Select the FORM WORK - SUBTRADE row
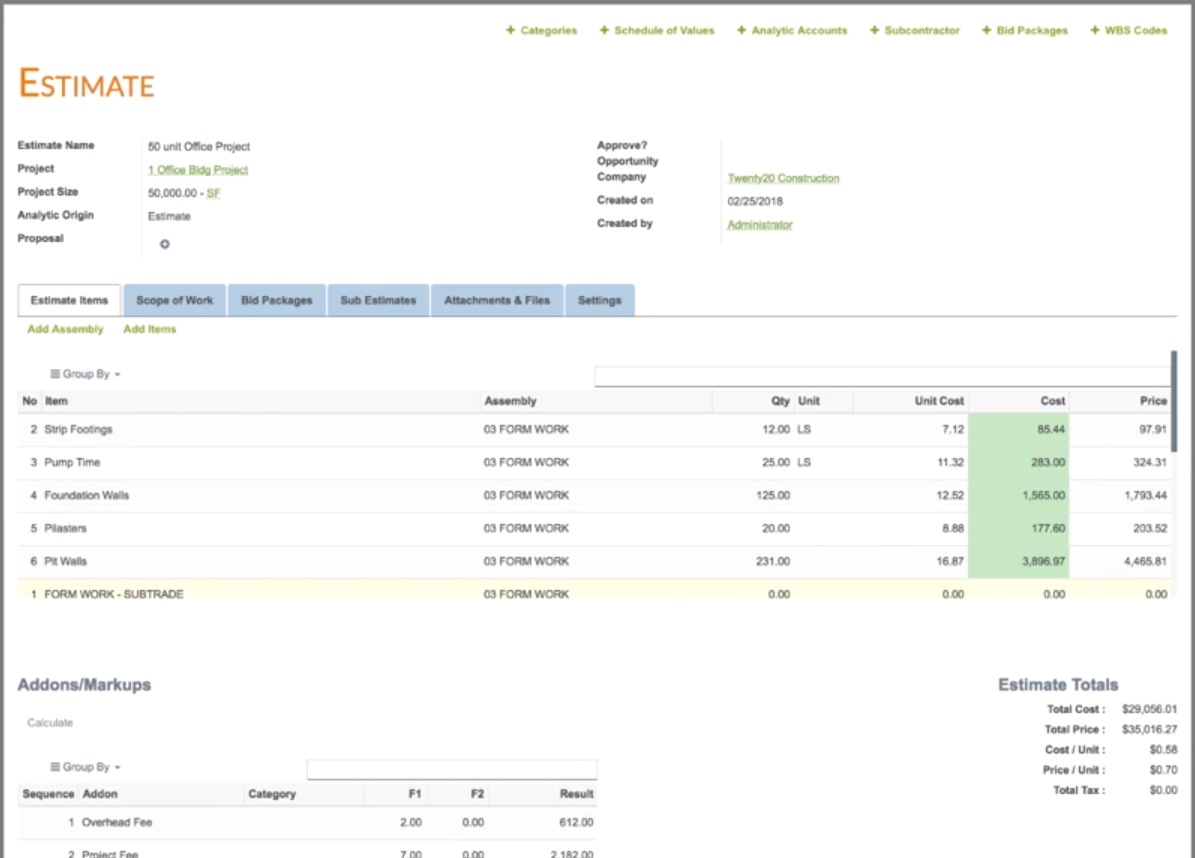This screenshot has height=858, width=1195. tap(594, 590)
